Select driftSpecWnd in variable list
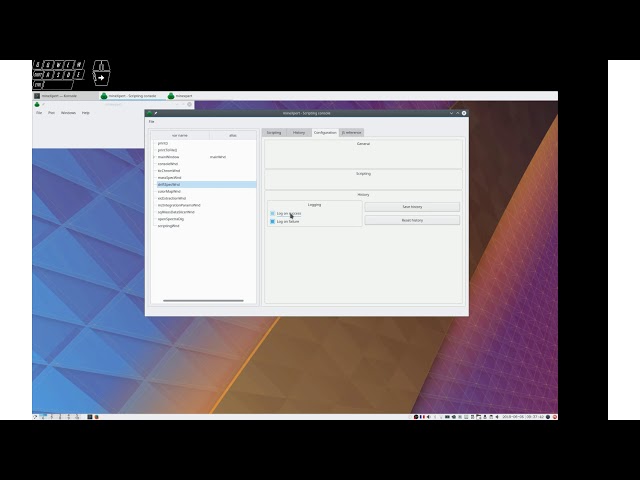This screenshot has height=480, width=640. [x=169, y=185]
